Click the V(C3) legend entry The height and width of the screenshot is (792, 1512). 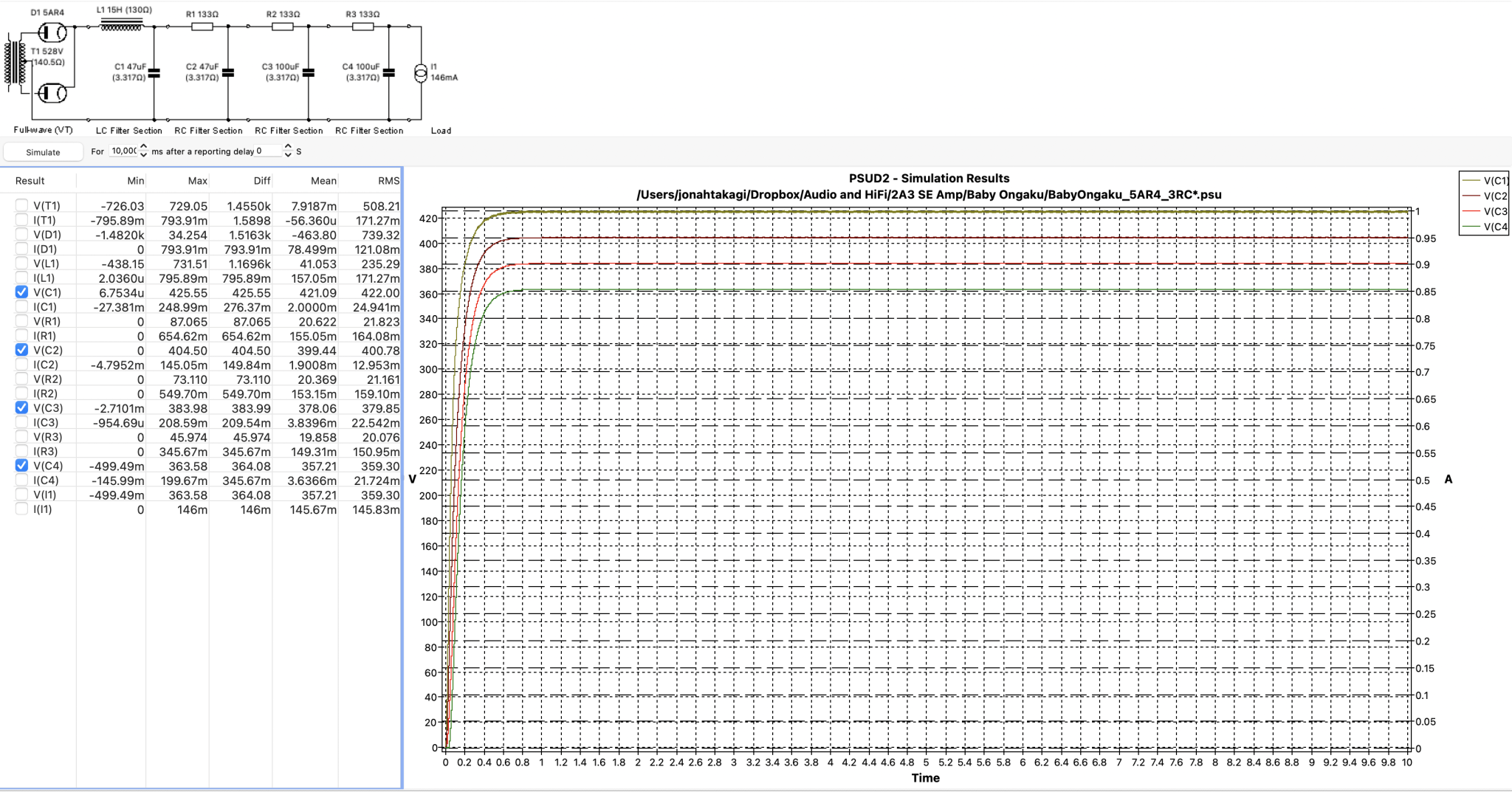1485,212
